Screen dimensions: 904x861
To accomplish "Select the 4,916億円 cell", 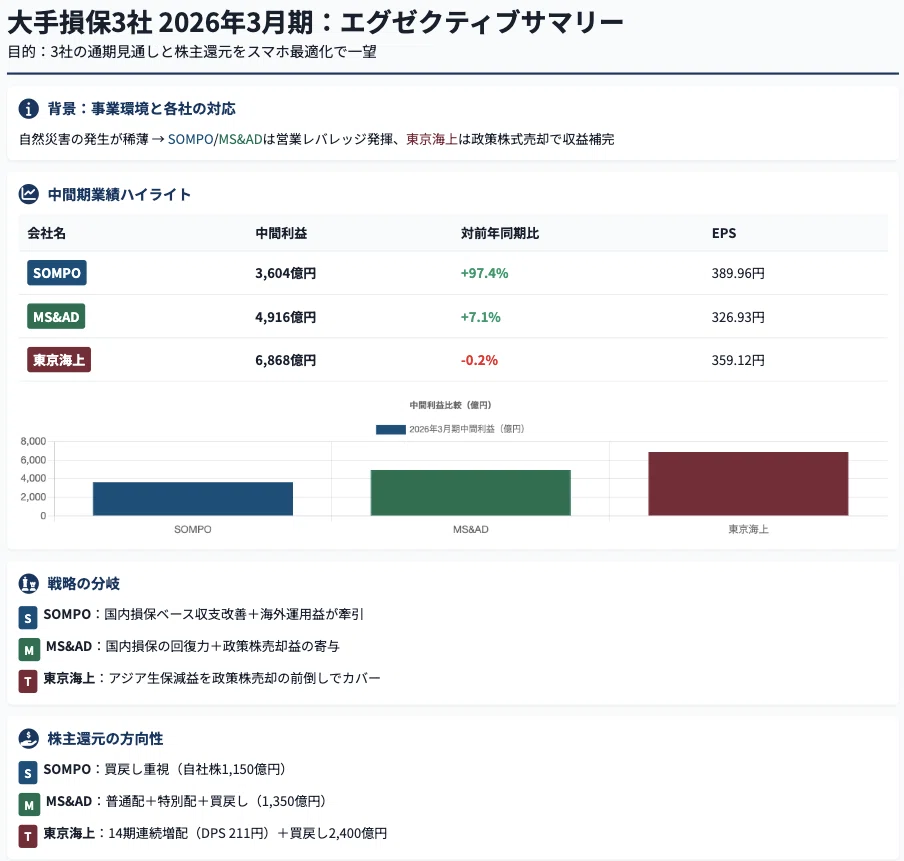I will [285, 317].
